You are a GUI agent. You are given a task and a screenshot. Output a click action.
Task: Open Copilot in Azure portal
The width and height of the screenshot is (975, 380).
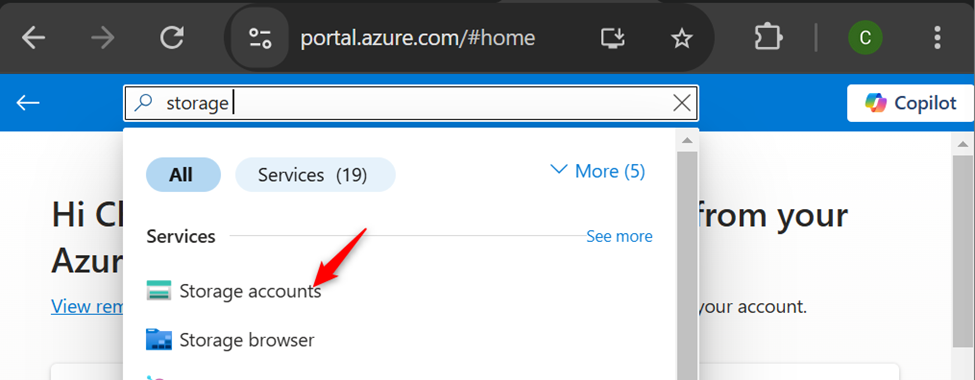click(x=910, y=103)
